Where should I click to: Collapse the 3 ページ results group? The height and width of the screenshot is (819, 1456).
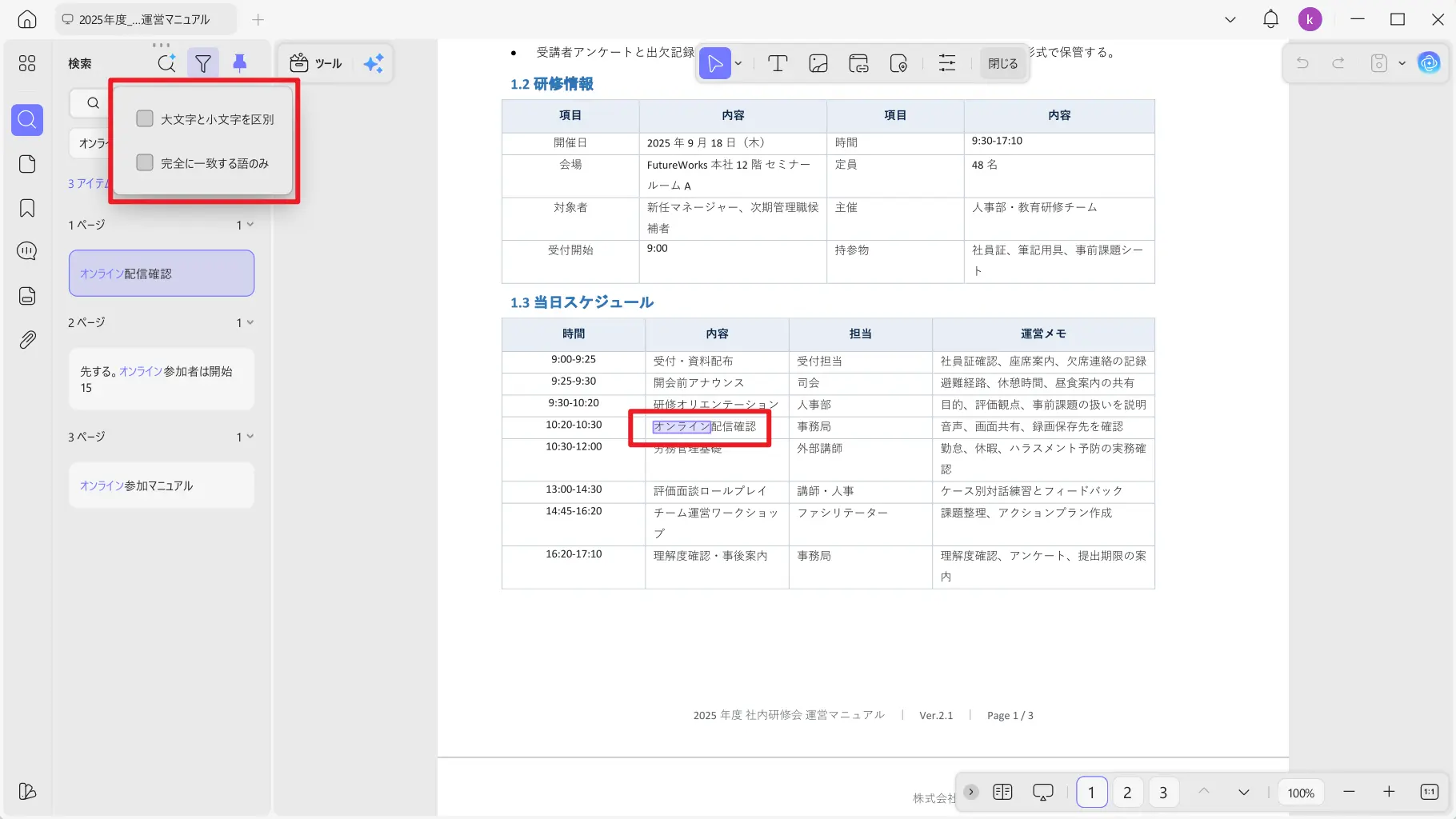(250, 437)
